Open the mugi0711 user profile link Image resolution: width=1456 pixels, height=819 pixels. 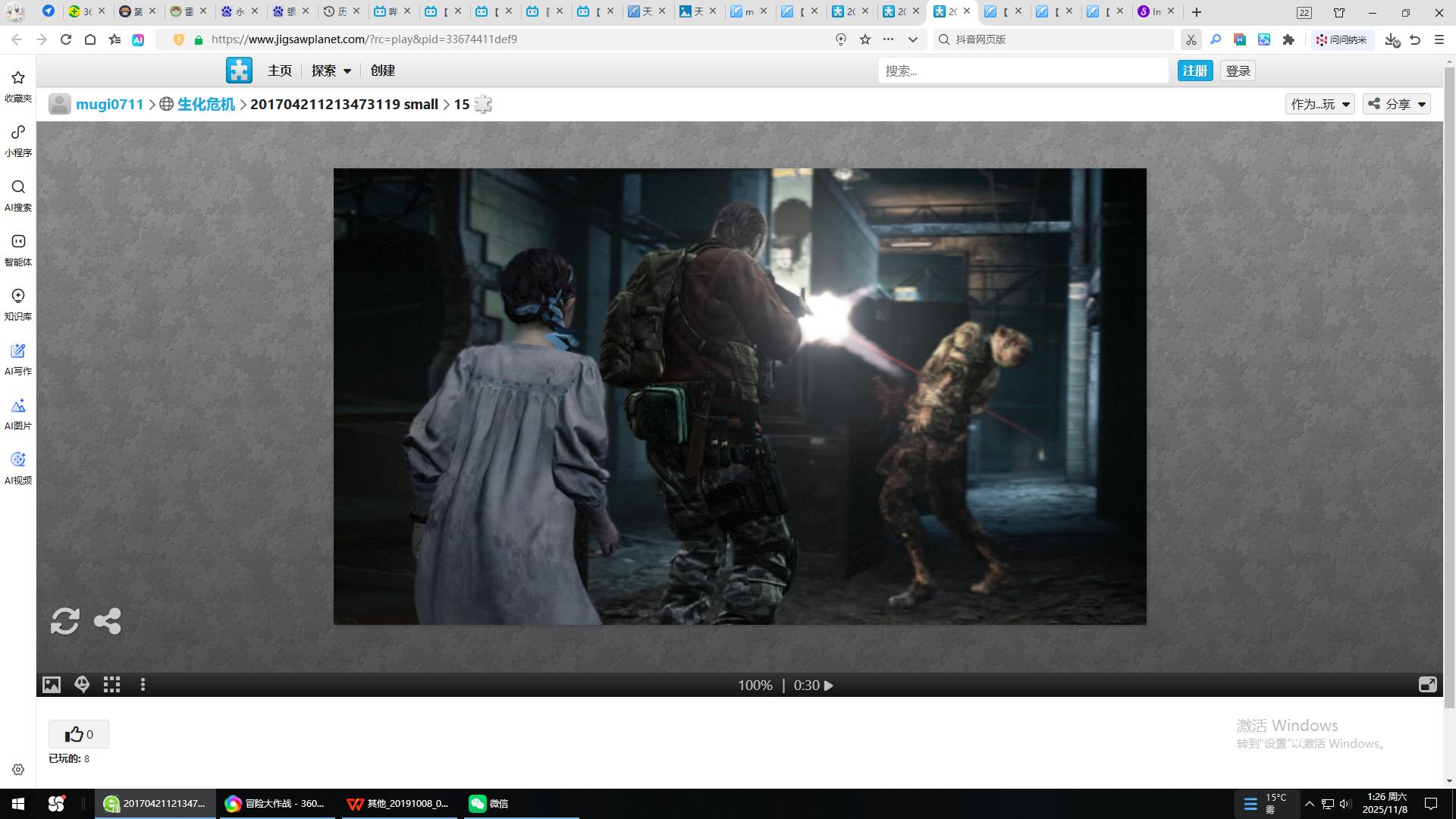(x=109, y=104)
